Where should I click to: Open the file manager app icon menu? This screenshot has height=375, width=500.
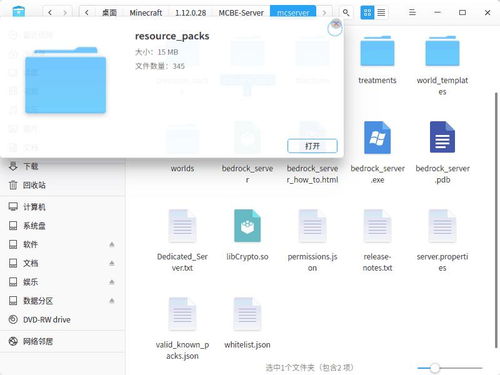(x=19, y=12)
